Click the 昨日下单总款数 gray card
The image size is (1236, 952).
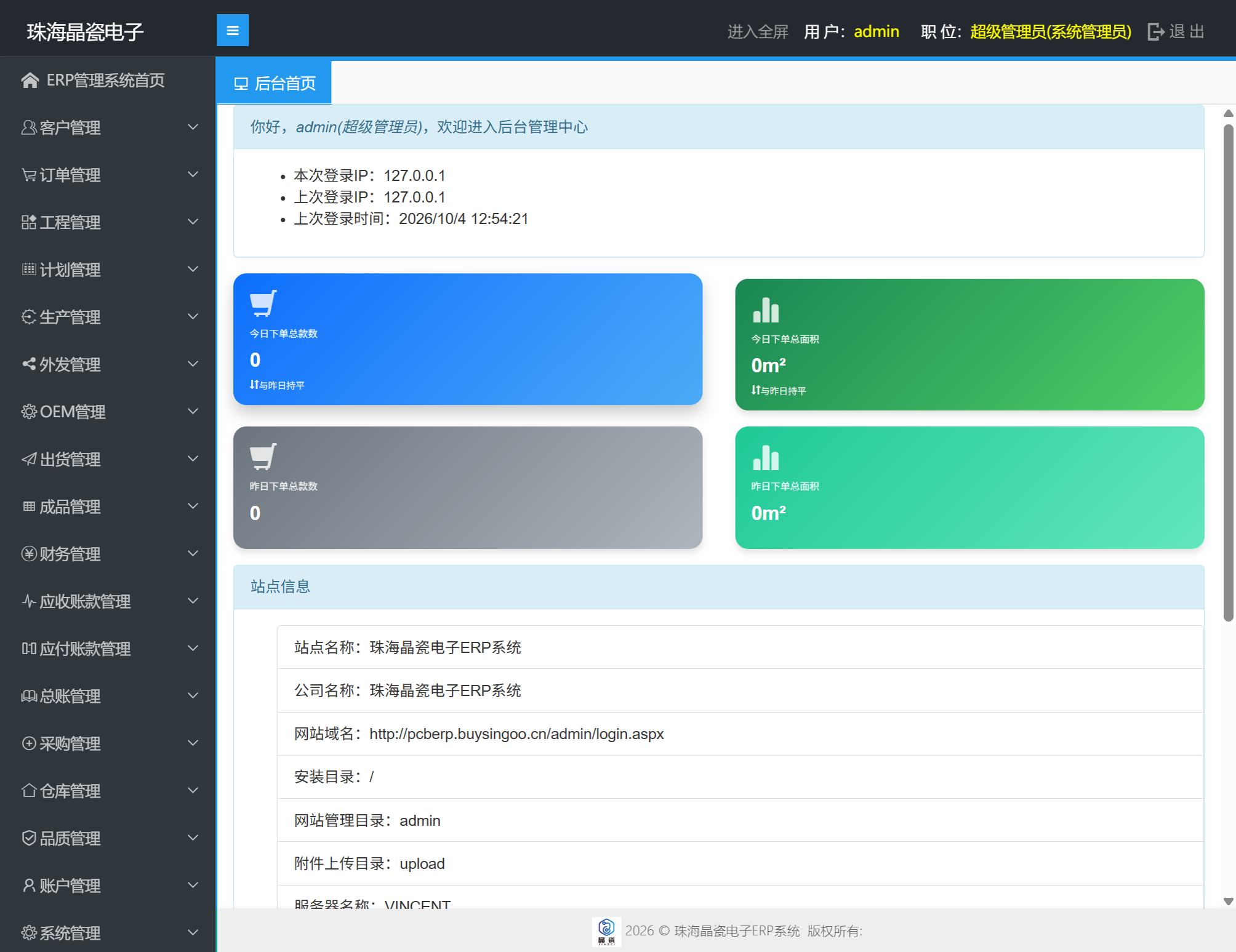click(468, 487)
